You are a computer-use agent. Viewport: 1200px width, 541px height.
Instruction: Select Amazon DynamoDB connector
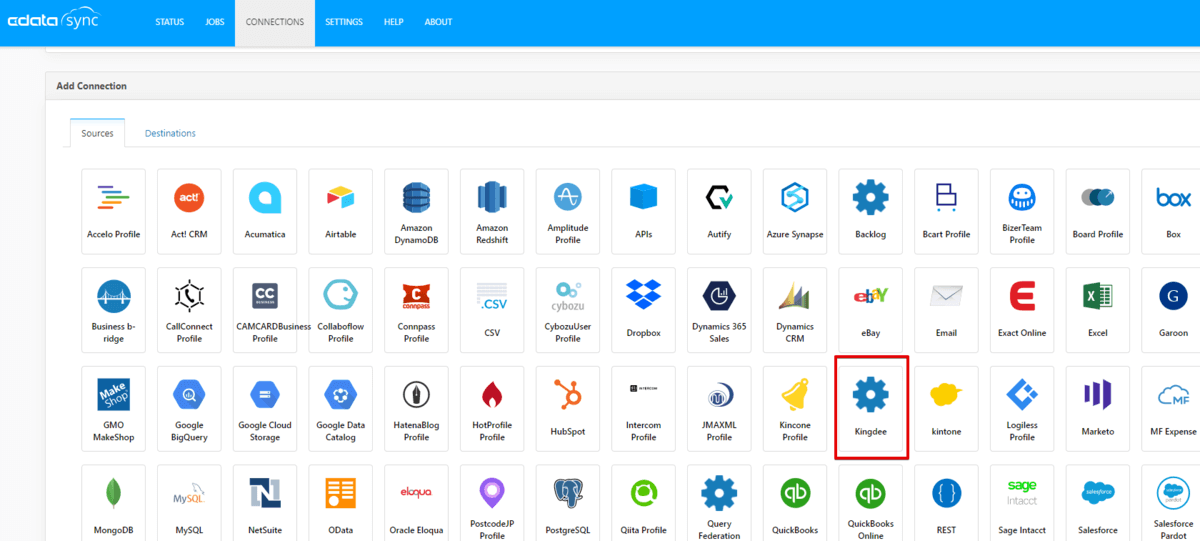coord(416,211)
